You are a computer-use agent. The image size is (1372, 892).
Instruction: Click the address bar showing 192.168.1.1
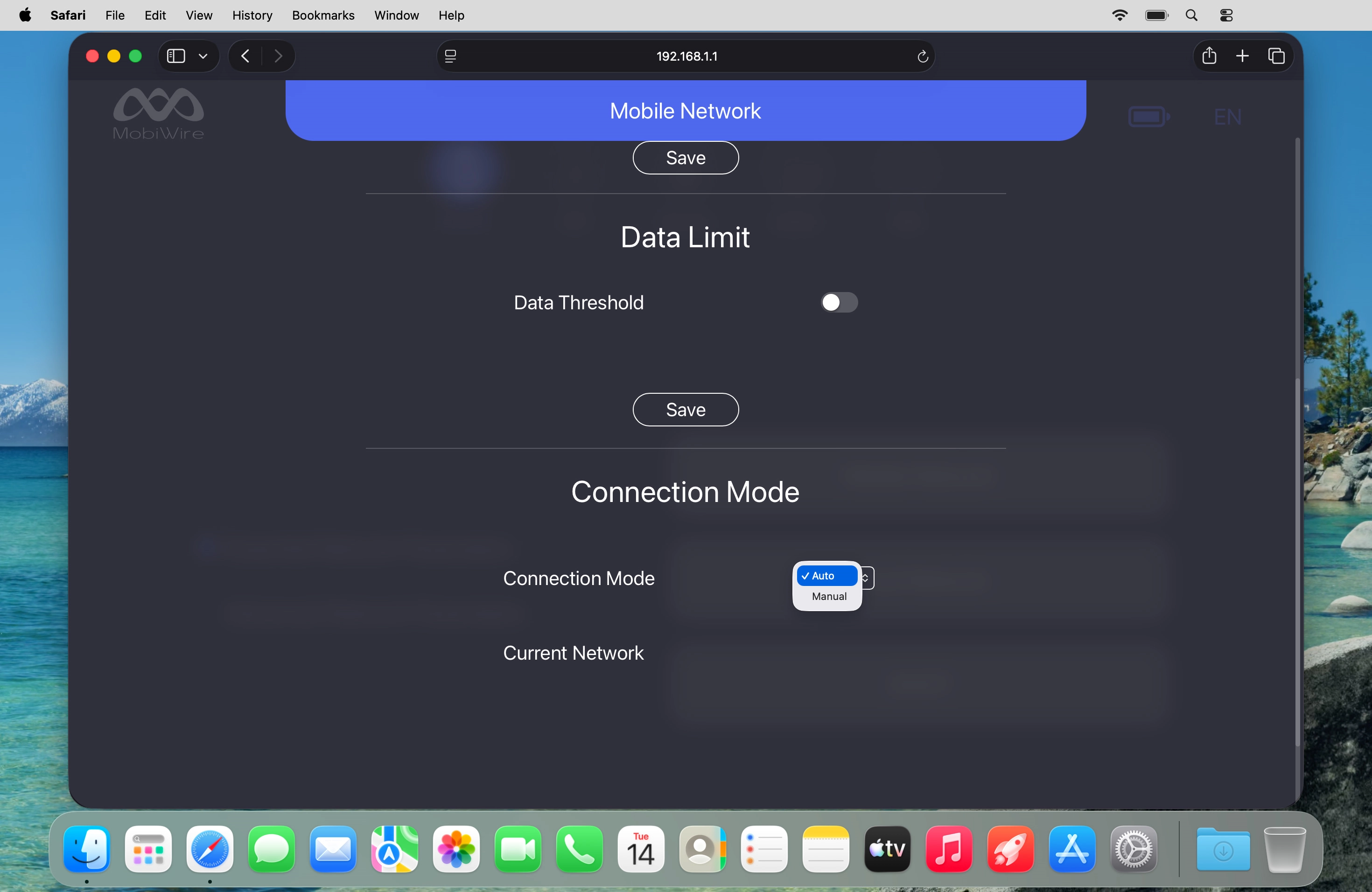click(x=686, y=56)
